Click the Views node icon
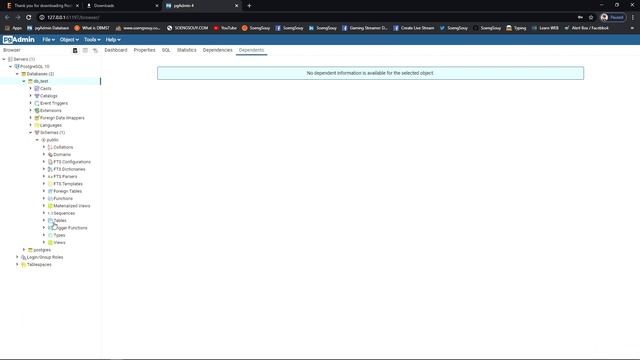The width and height of the screenshot is (640, 360). click(x=50, y=242)
